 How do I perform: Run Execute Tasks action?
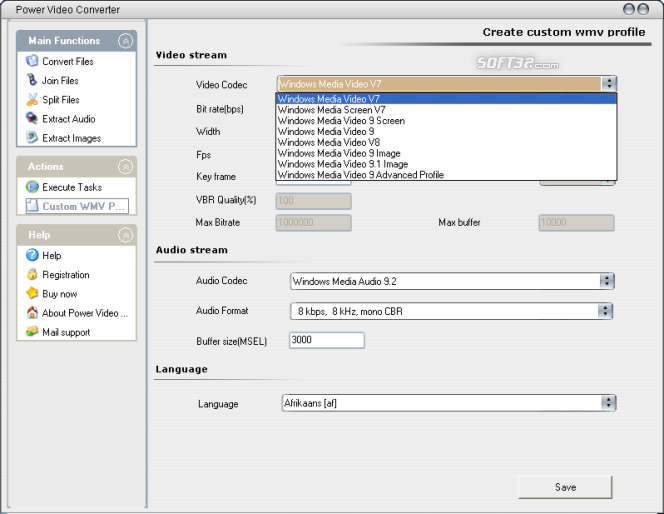pos(72,187)
